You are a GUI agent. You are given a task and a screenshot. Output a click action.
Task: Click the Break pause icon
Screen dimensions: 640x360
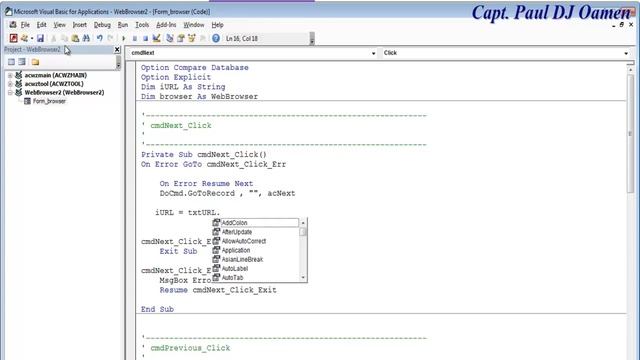[x=135, y=38]
